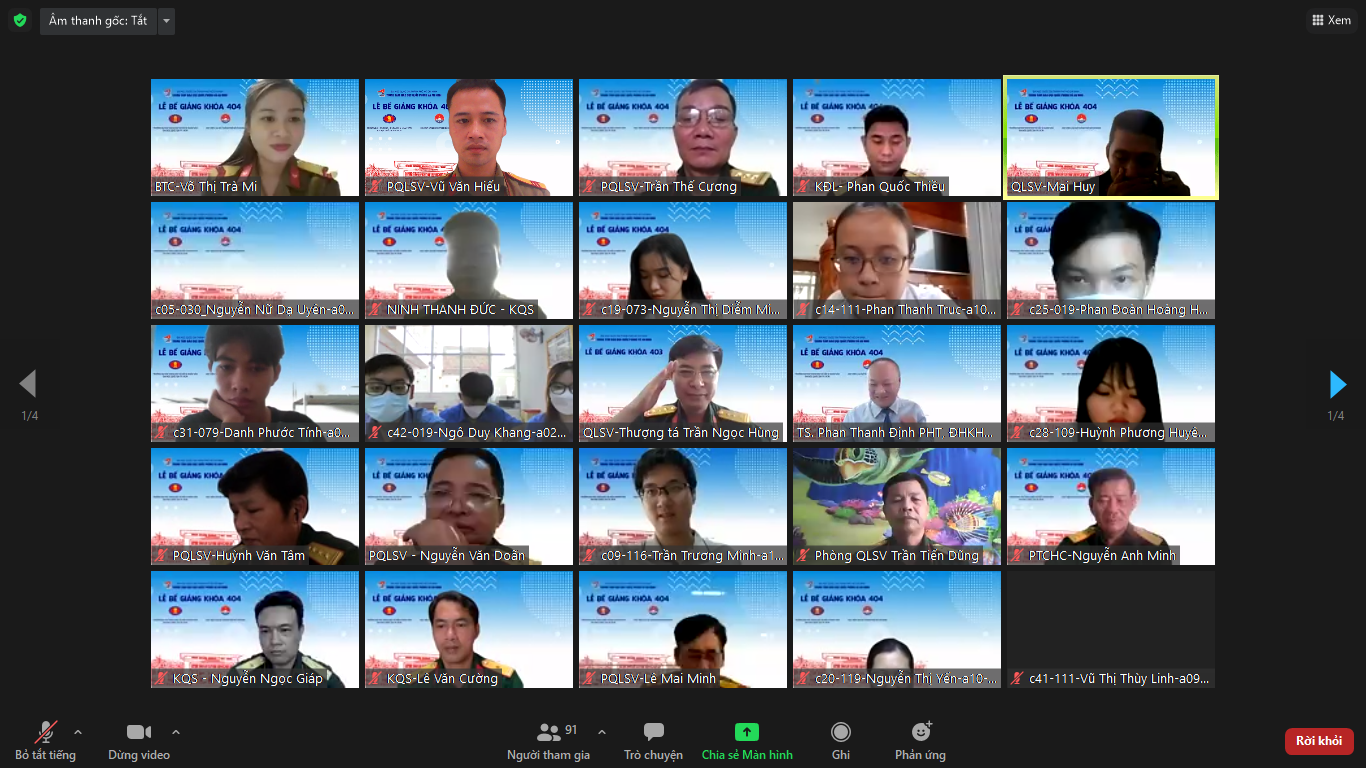Viewport: 1366px width, 768px height.
Task: Start recording with Ghi button
Action: pos(841,741)
